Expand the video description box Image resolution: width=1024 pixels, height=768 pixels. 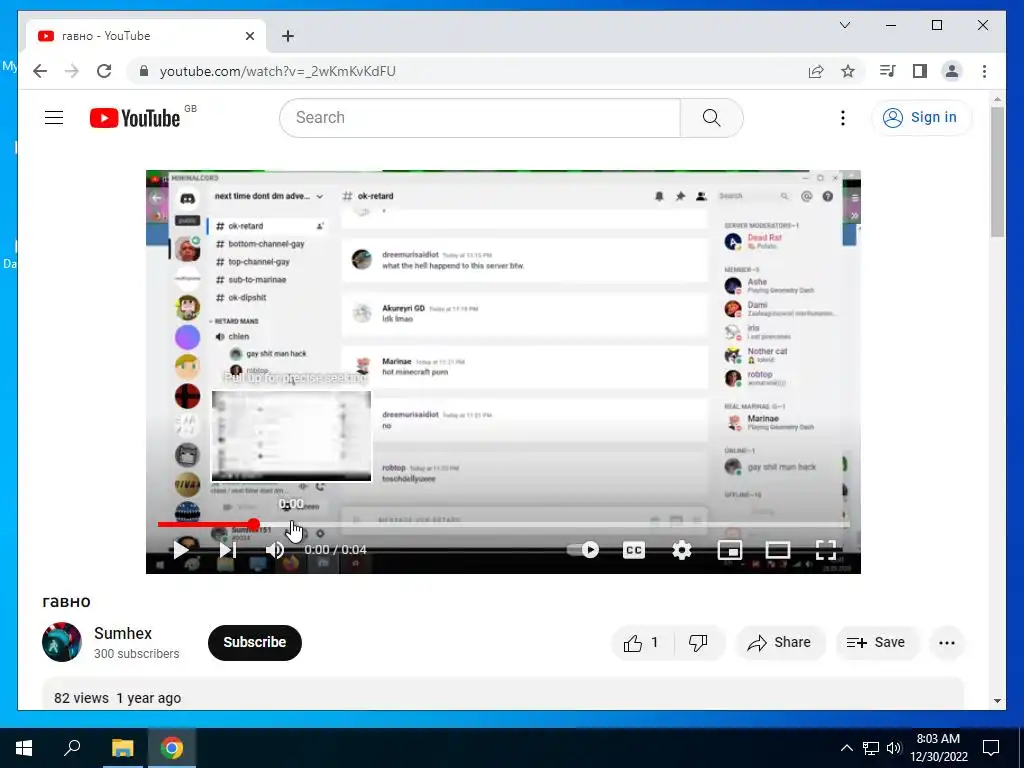[503, 694]
